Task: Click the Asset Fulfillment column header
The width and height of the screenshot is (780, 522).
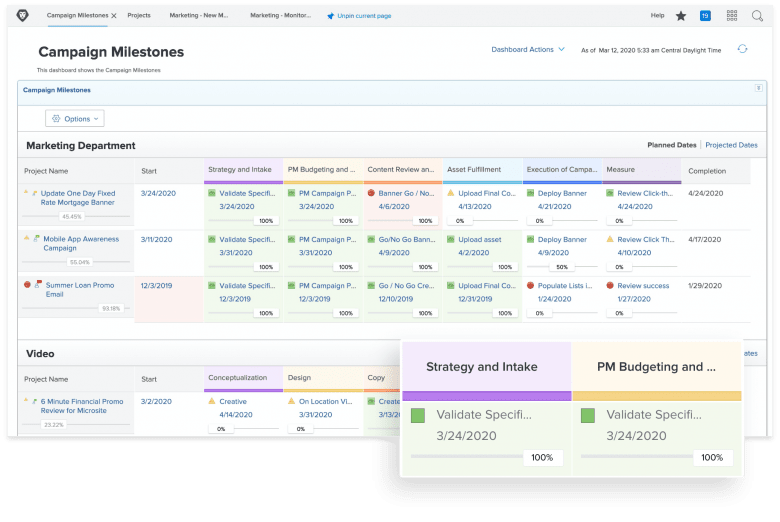Action: (x=483, y=171)
